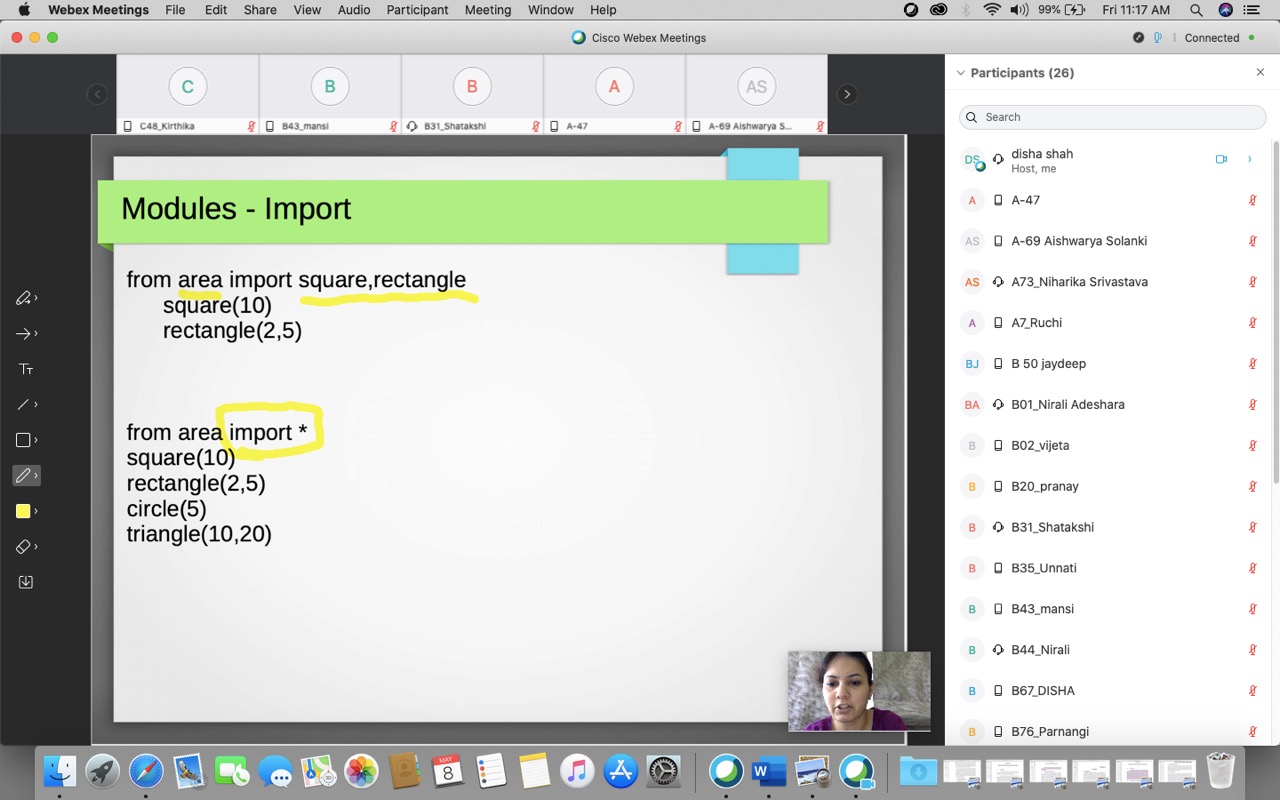This screenshot has height=800, width=1280.
Task: Select B67_DISHA in the participants list
Action: [1108, 691]
